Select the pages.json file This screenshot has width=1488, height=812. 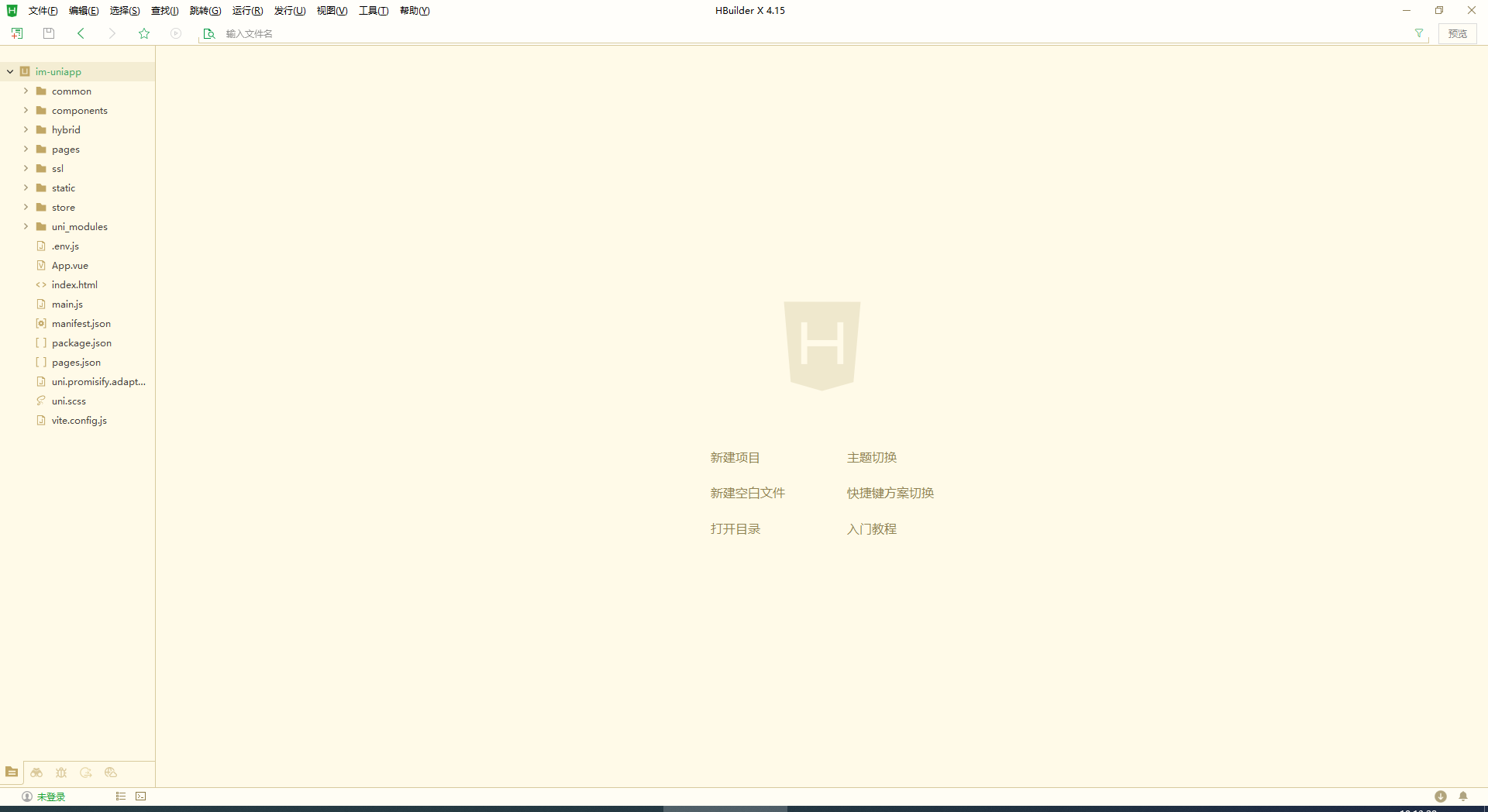77,362
